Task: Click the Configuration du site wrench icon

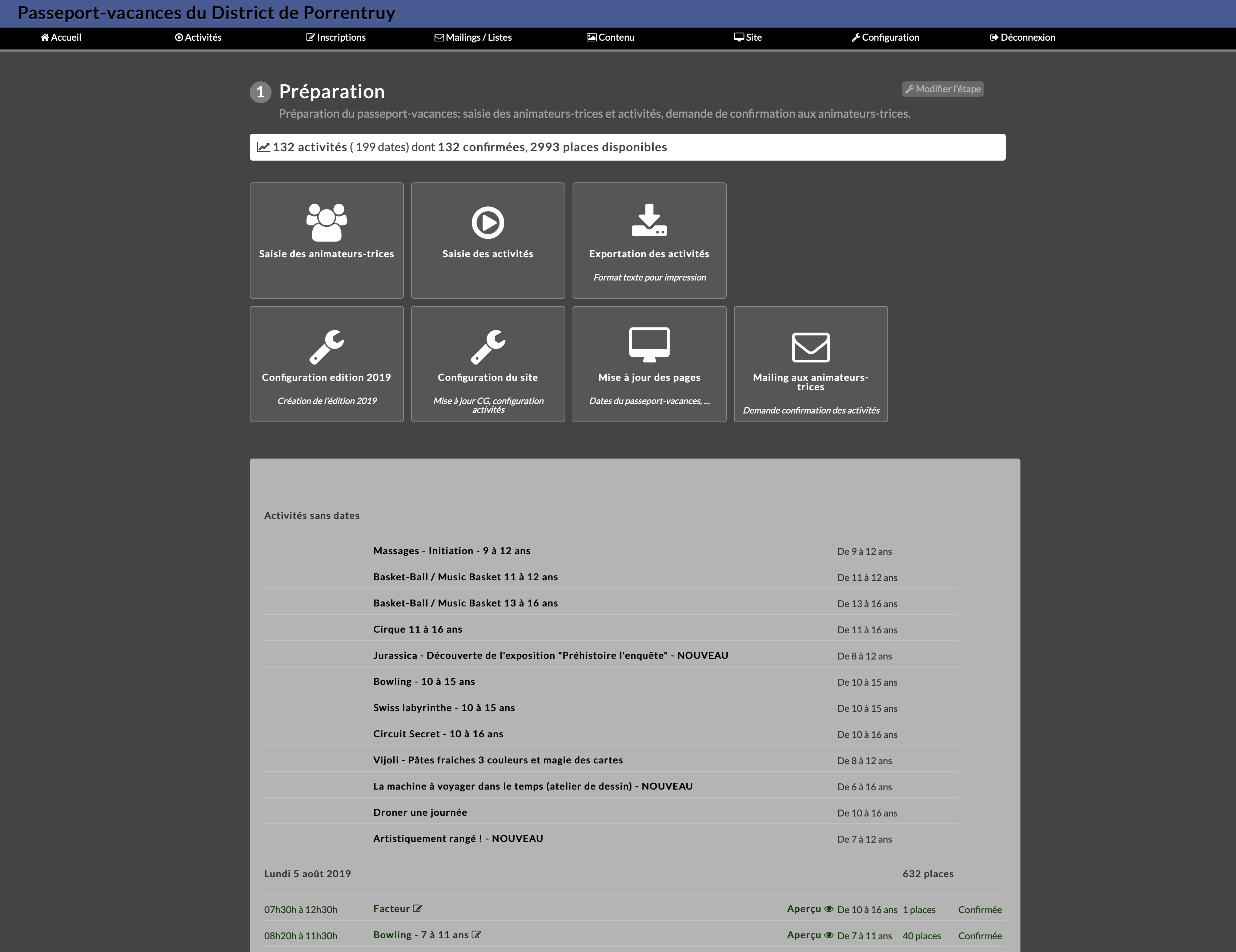Action: [x=488, y=346]
